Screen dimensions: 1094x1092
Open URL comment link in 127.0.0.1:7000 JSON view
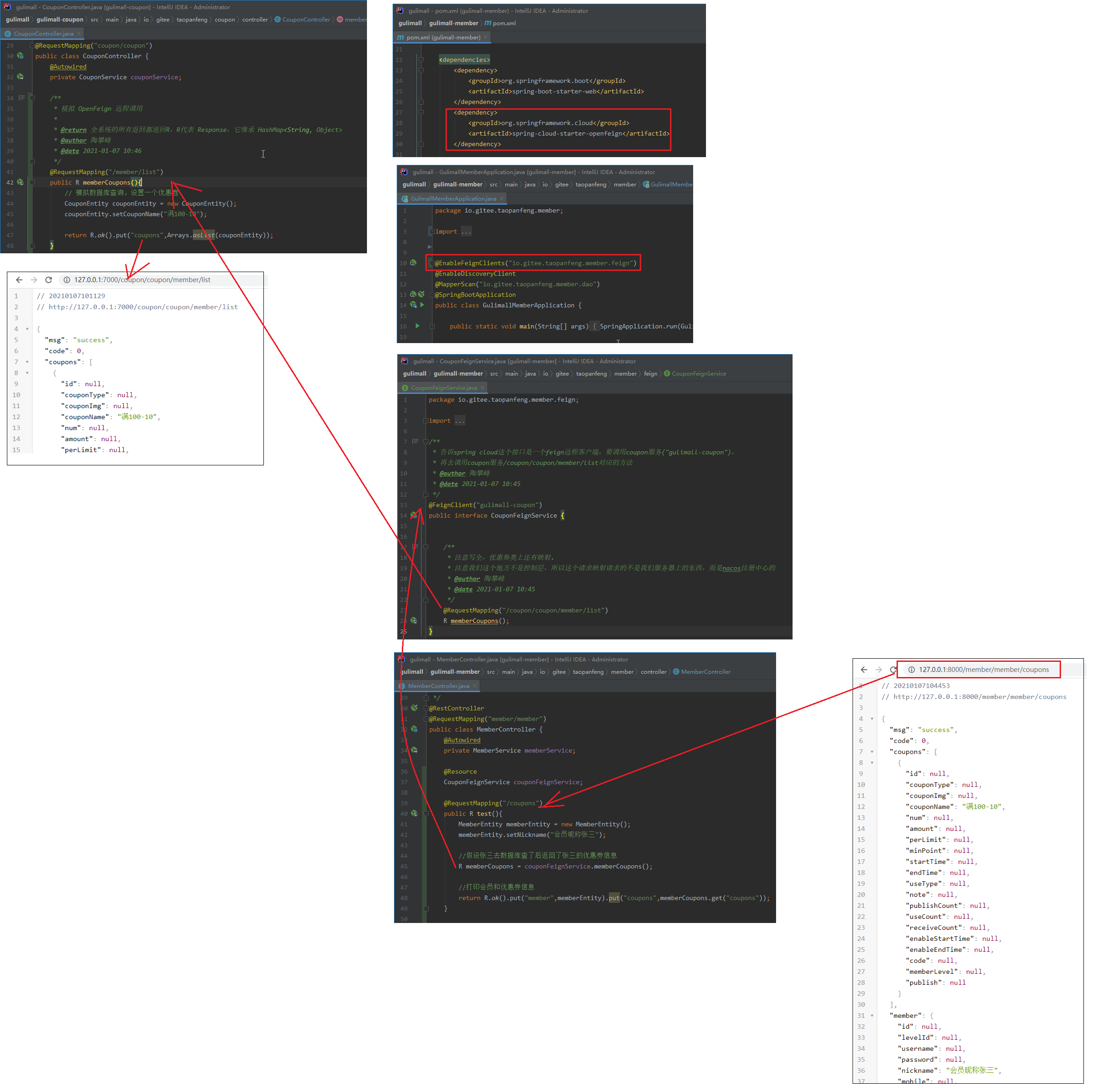click(144, 308)
